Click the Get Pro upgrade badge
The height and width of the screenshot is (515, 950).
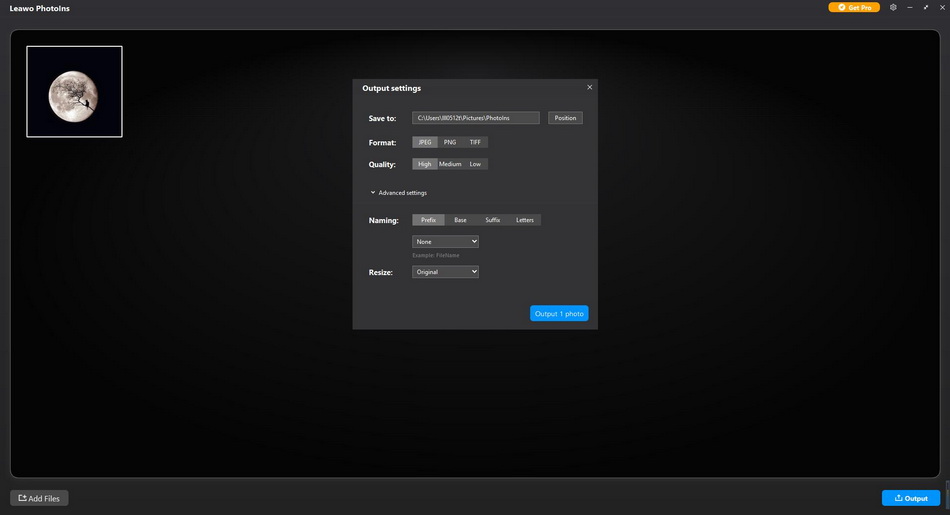[854, 7]
